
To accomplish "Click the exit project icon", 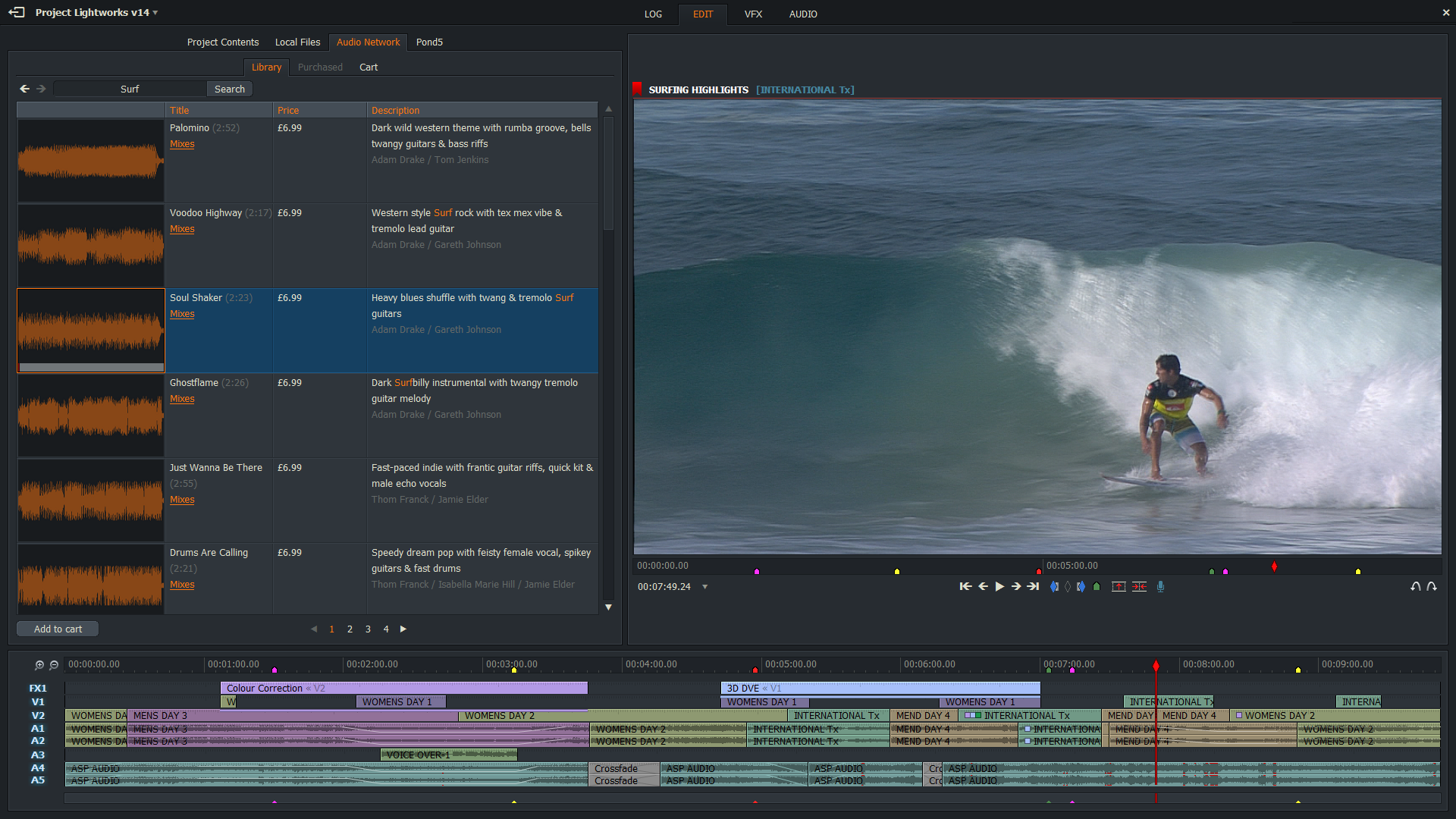I will coord(16,12).
